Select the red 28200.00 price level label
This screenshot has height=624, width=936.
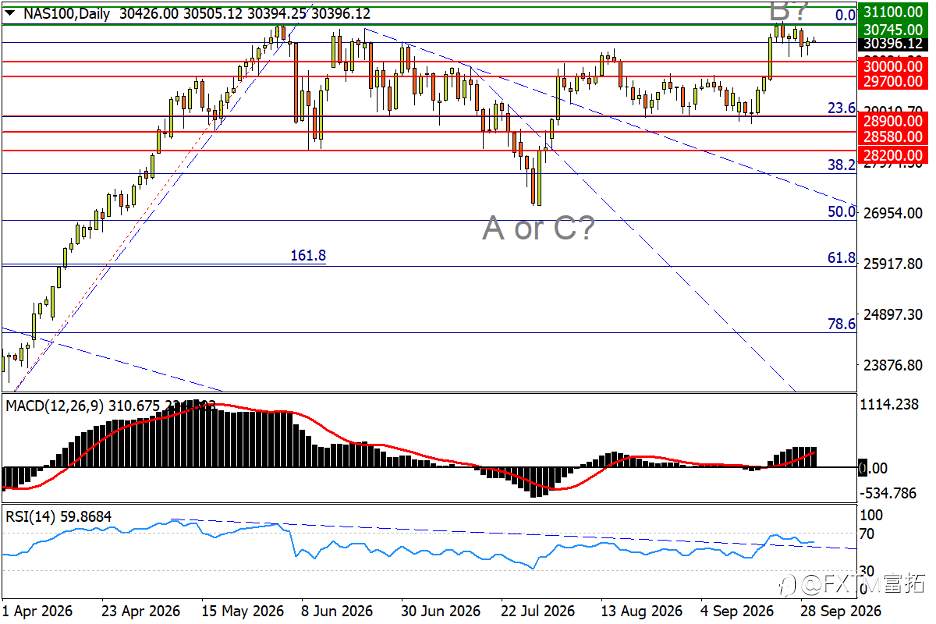coord(893,155)
